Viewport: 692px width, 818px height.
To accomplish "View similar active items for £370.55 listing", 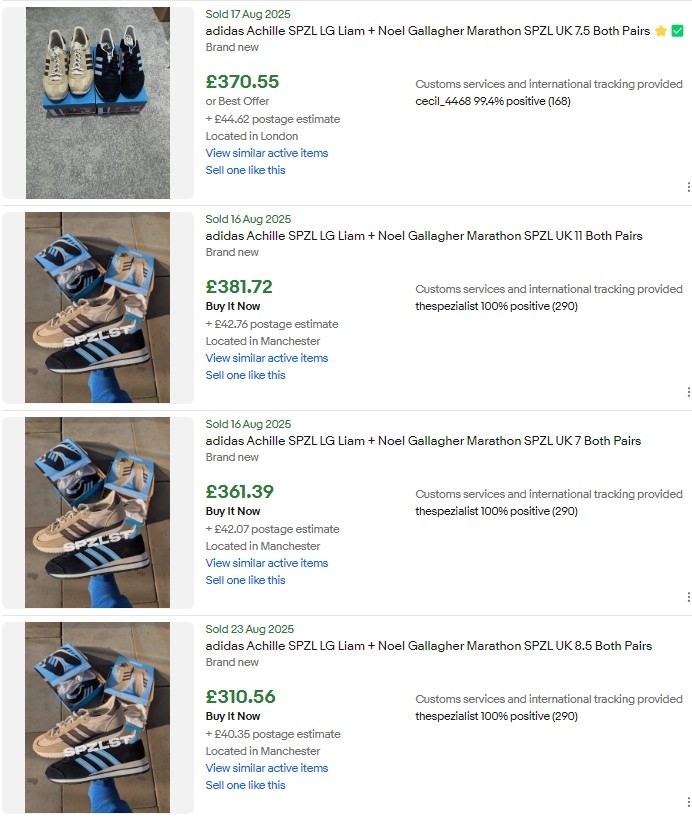I will pyautogui.click(x=267, y=153).
